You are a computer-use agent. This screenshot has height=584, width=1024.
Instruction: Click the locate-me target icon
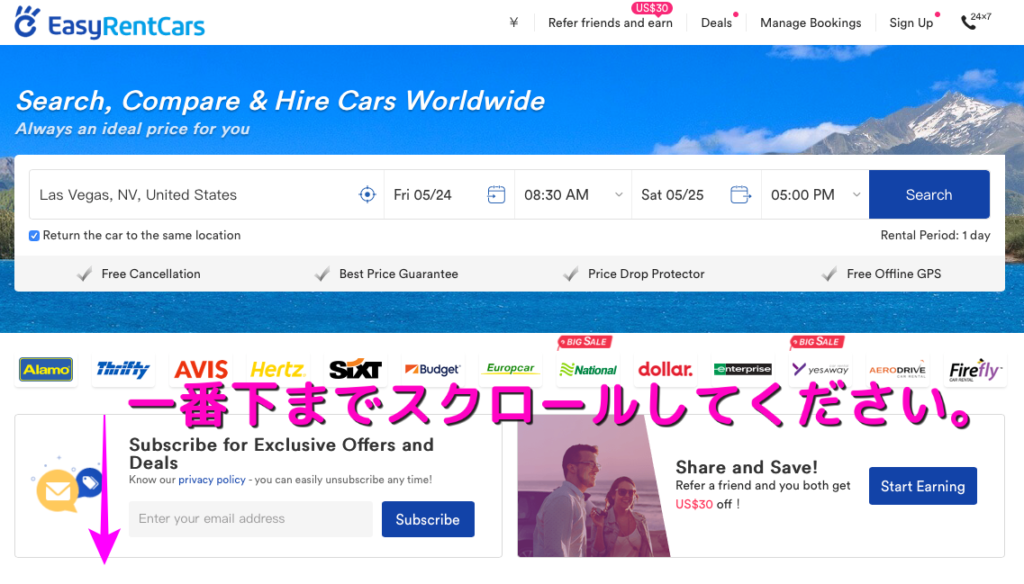pyautogui.click(x=367, y=195)
